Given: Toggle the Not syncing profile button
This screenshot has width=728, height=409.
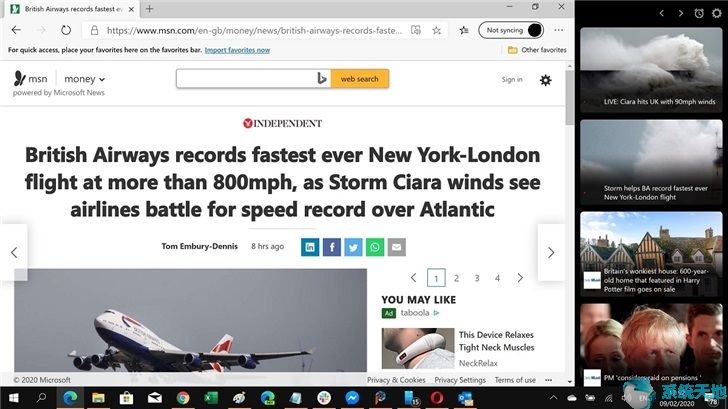Looking at the screenshot, I should 511,30.
